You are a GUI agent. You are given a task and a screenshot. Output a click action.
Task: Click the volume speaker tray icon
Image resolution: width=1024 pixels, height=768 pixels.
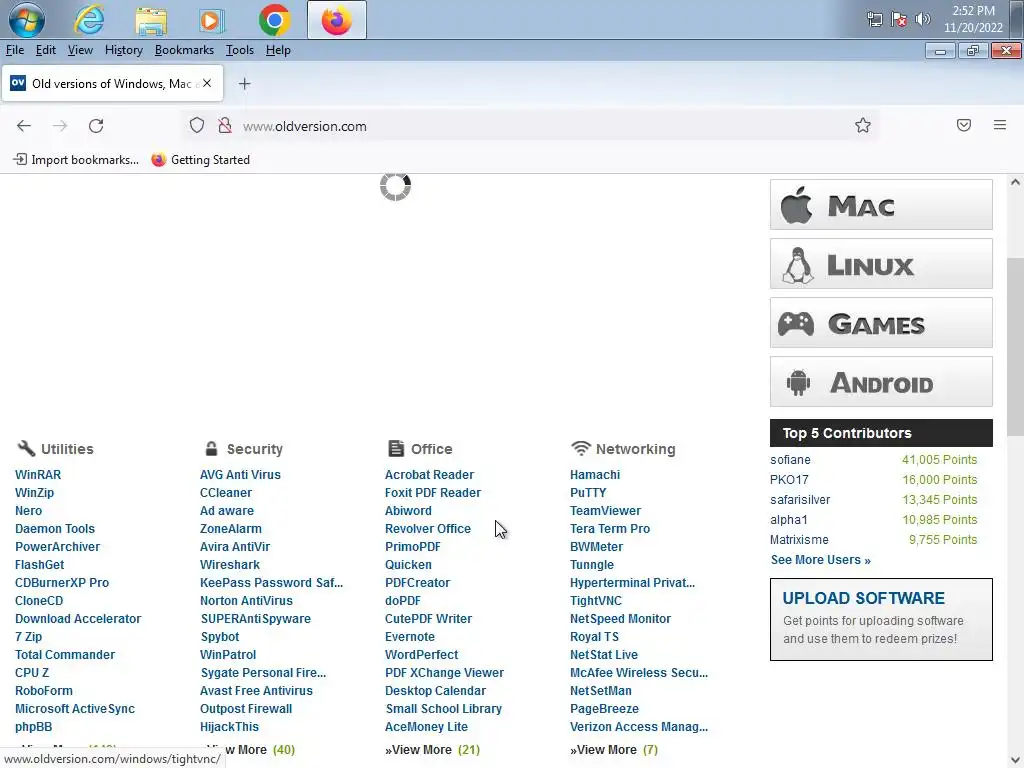pos(923,19)
